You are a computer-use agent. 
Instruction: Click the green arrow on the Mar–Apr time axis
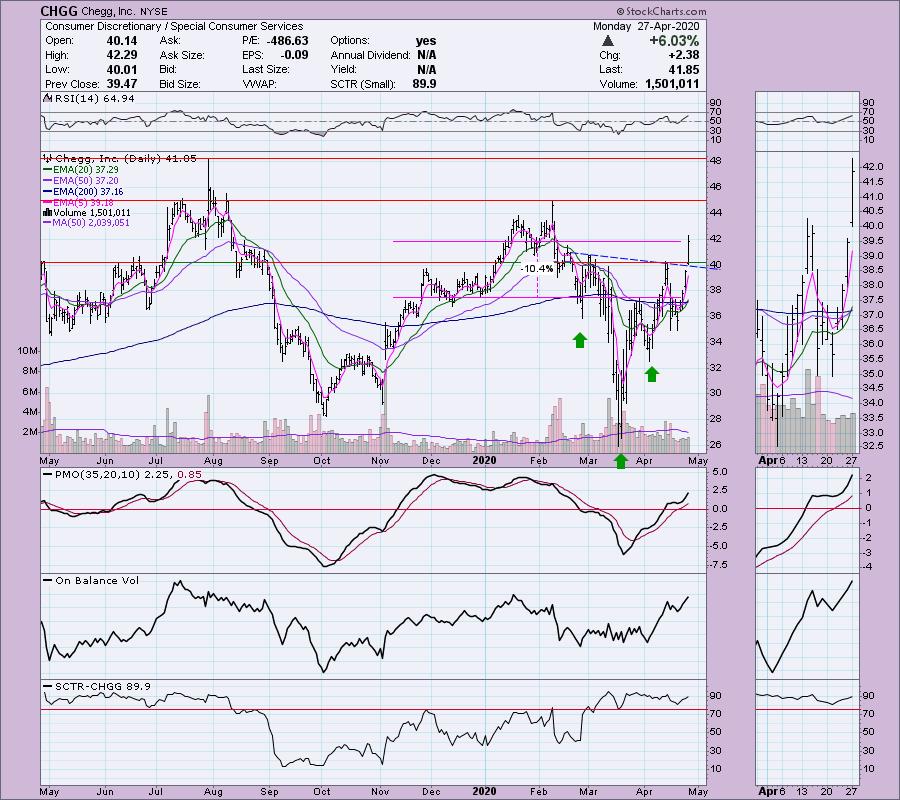tap(620, 461)
